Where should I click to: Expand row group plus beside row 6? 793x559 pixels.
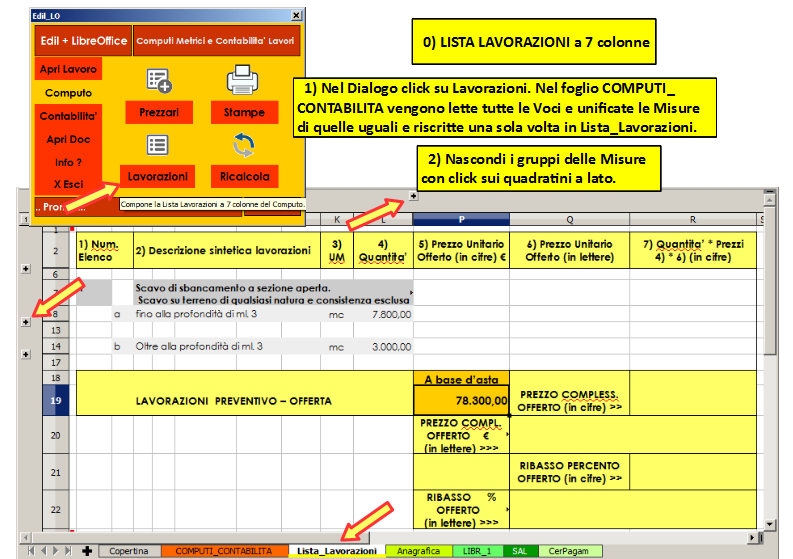(26, 269)
